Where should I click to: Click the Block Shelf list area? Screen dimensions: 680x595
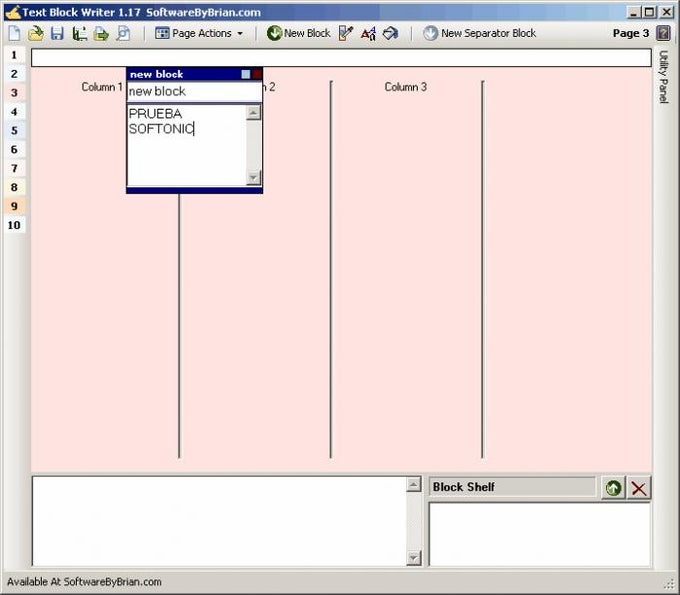point(540,534)
